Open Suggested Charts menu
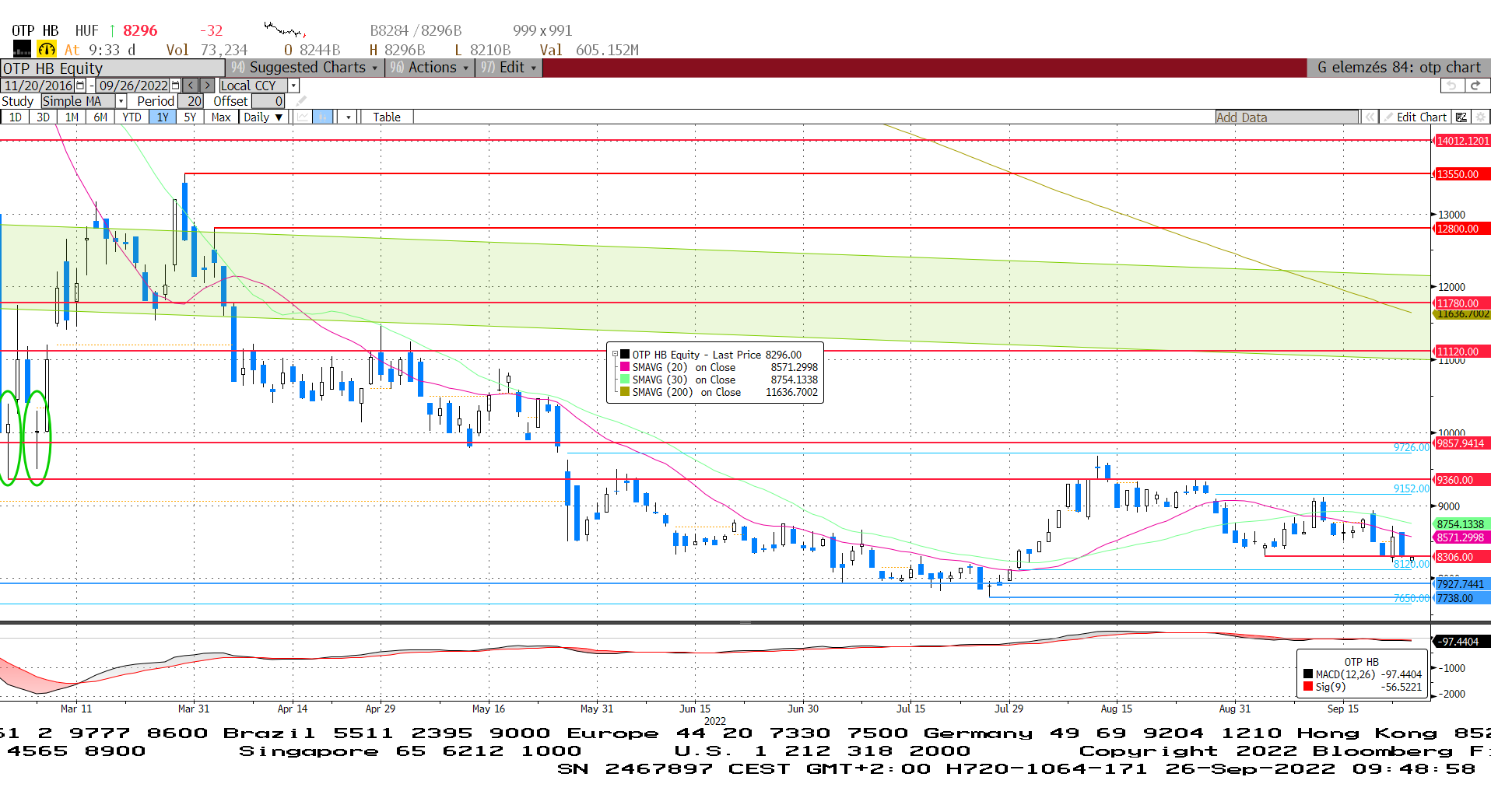Image resolution: width=1491 pixels, height=812 pixels. [306, 68]
